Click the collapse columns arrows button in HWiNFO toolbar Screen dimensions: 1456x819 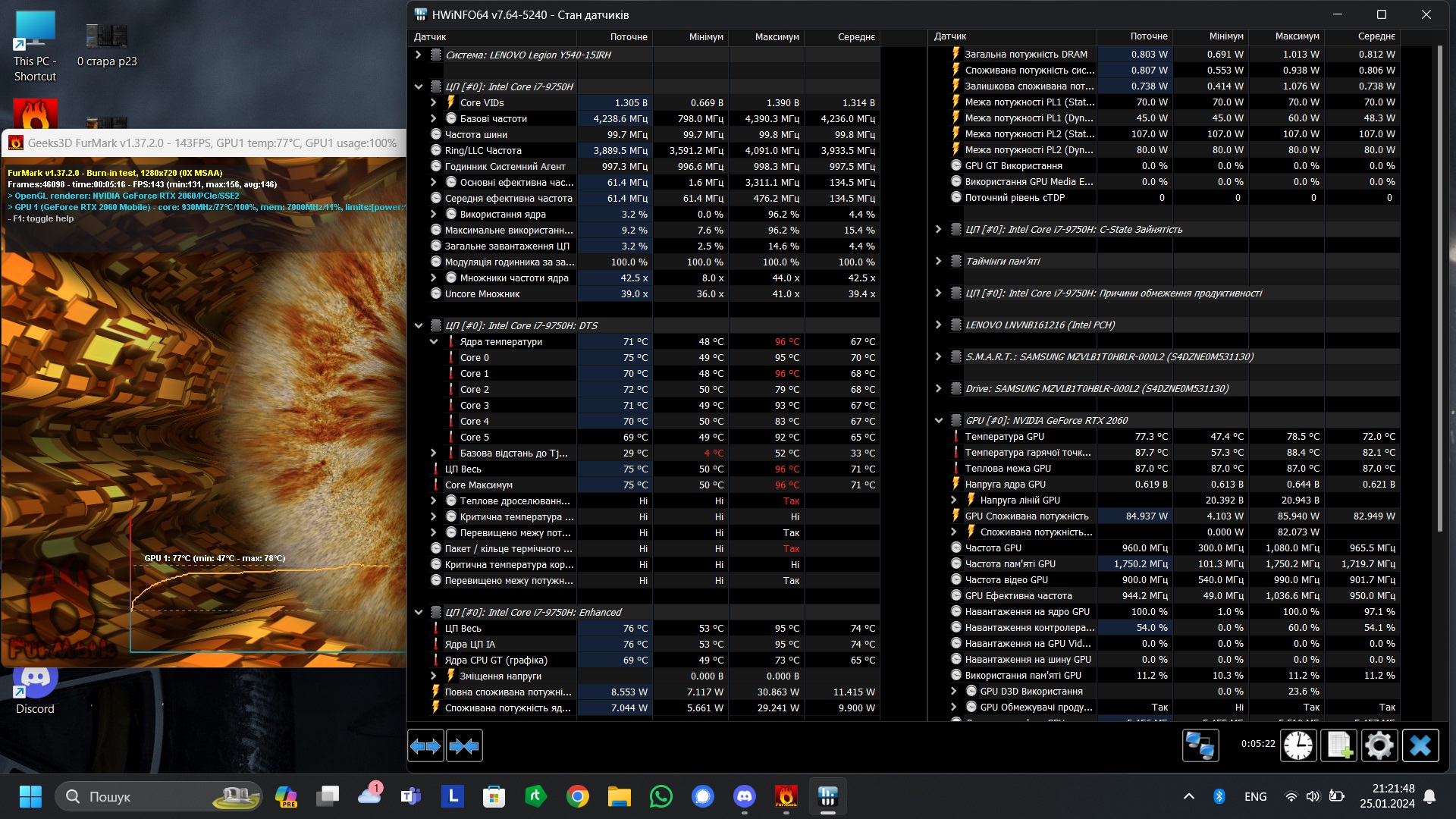click(x=464, y=746)
